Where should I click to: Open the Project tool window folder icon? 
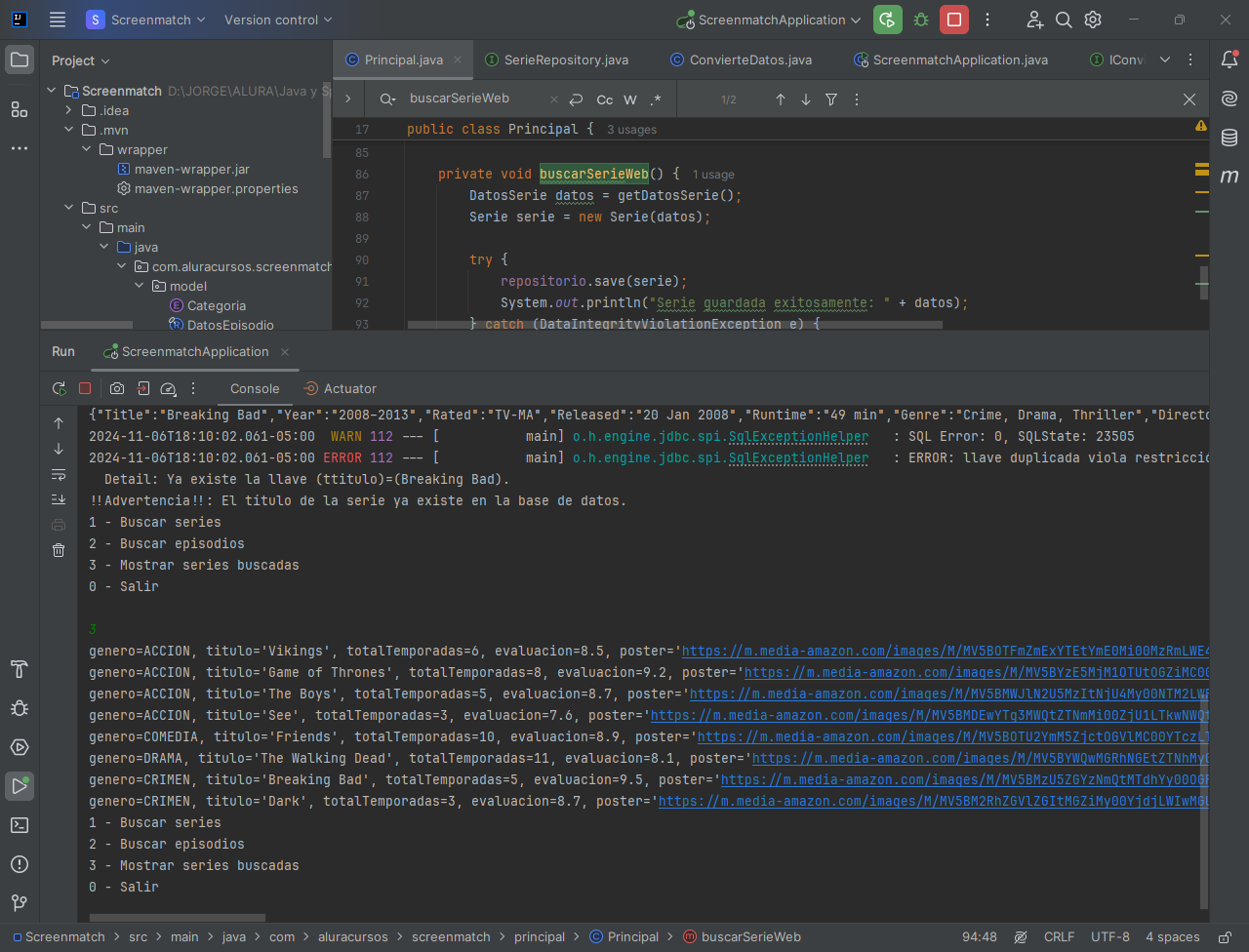point(20,59)
